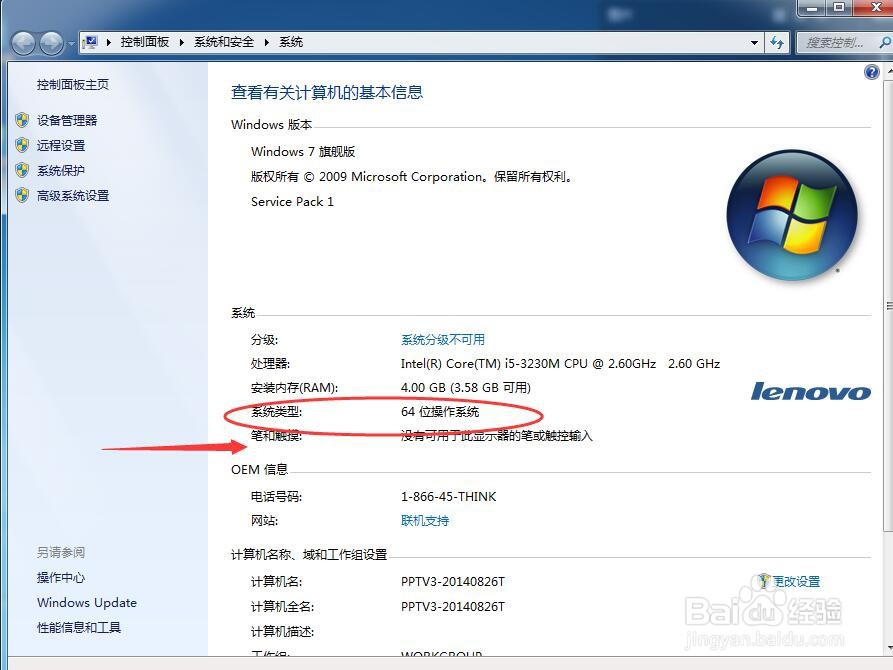Launch Windows Update from the sidebar
Screen dimensions: 893x670
(86, 603)
